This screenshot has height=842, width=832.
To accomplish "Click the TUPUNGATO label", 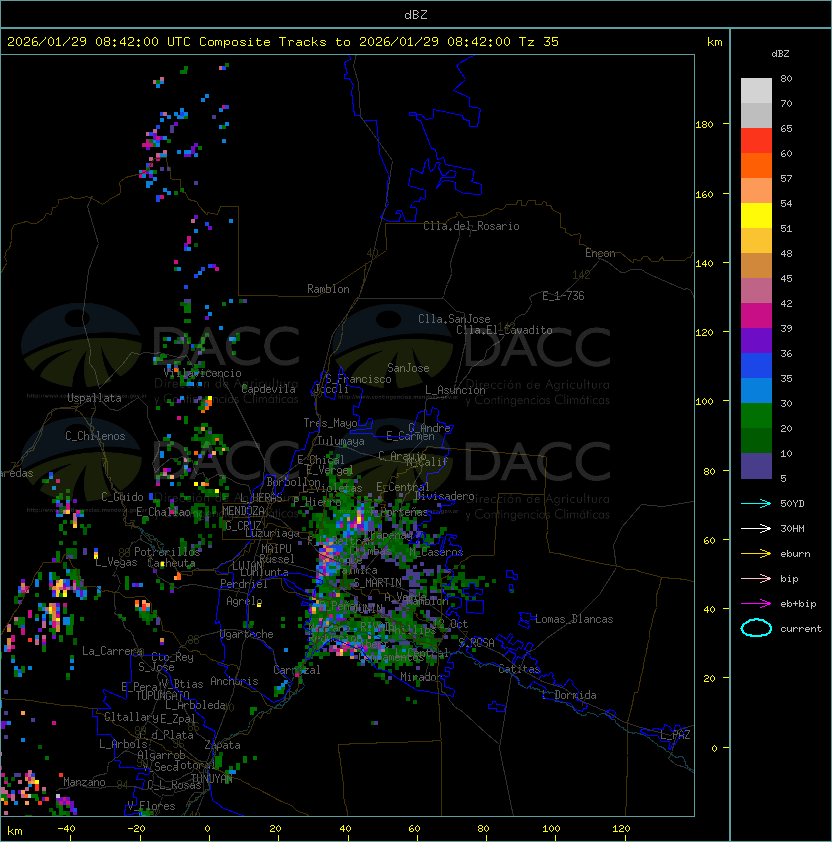I will [162, 696].
